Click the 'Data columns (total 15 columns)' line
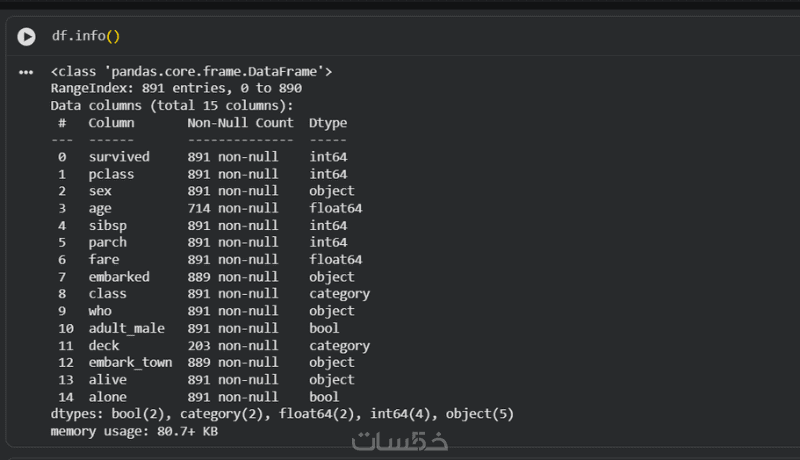This screenshot has width=800, height=460. coord(172,106)
